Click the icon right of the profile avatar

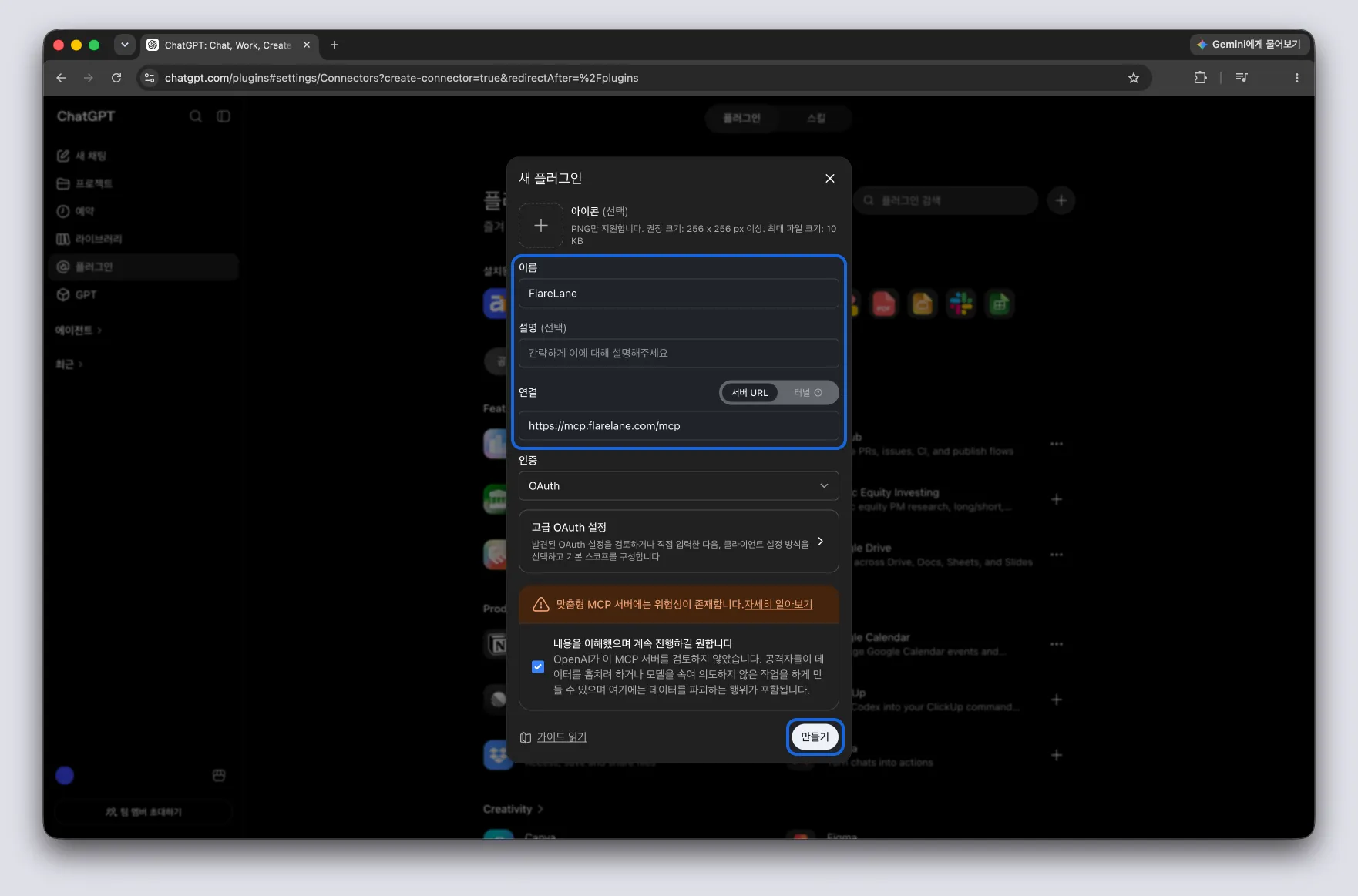click(x=219, y=776)
